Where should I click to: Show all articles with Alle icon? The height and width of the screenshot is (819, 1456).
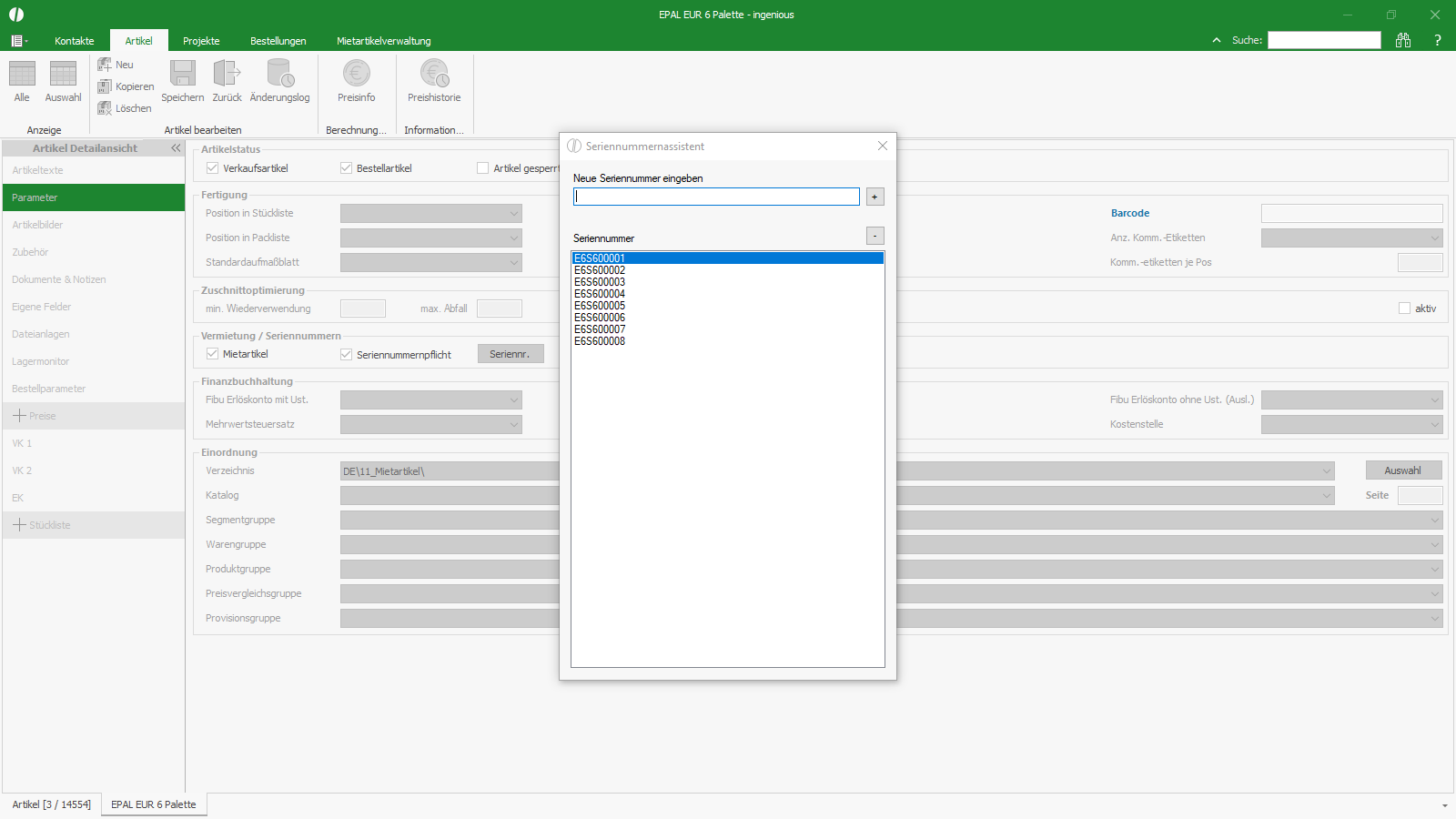click(x=22, y=74)
